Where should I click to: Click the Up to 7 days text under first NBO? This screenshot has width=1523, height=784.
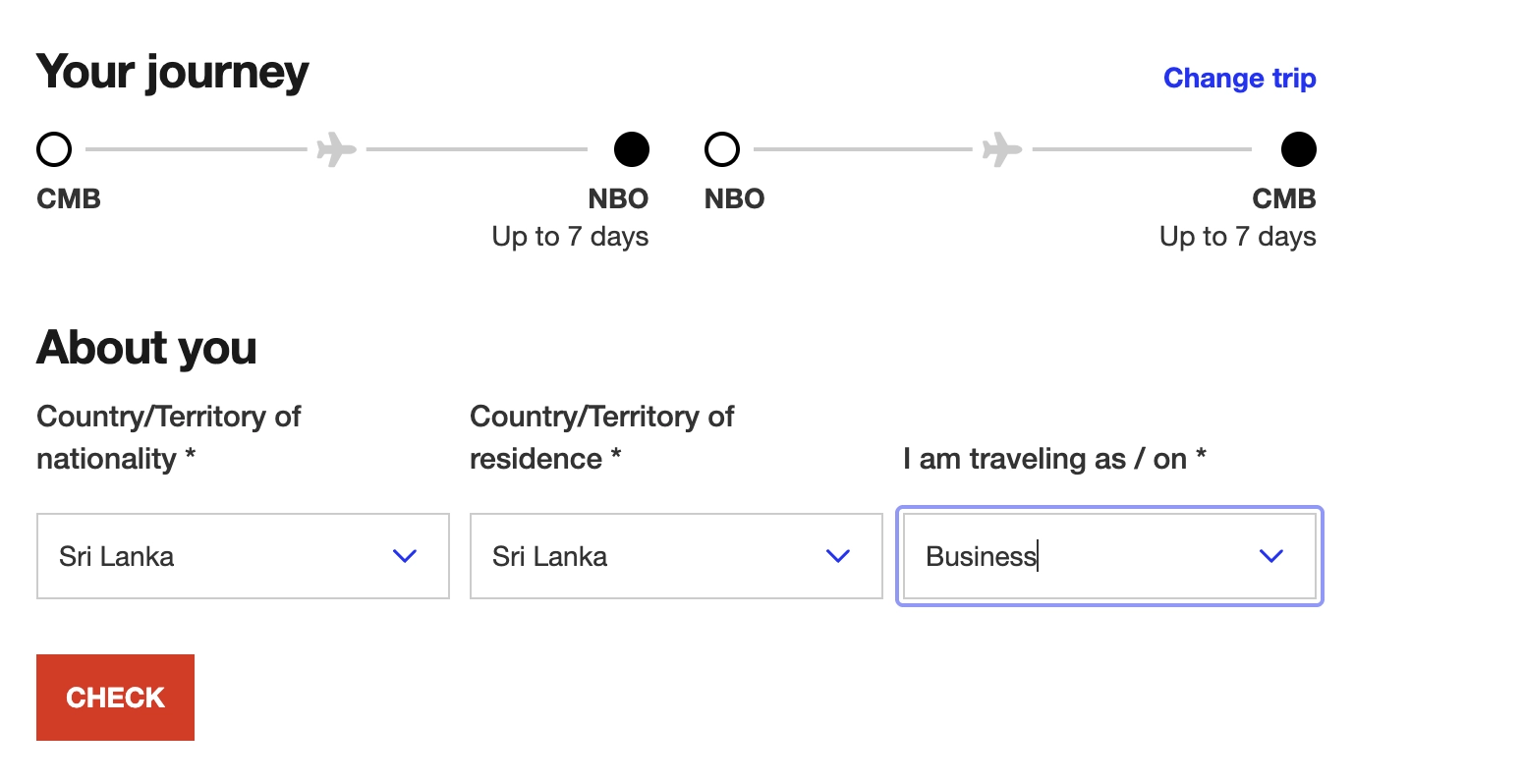coord(570,237)
